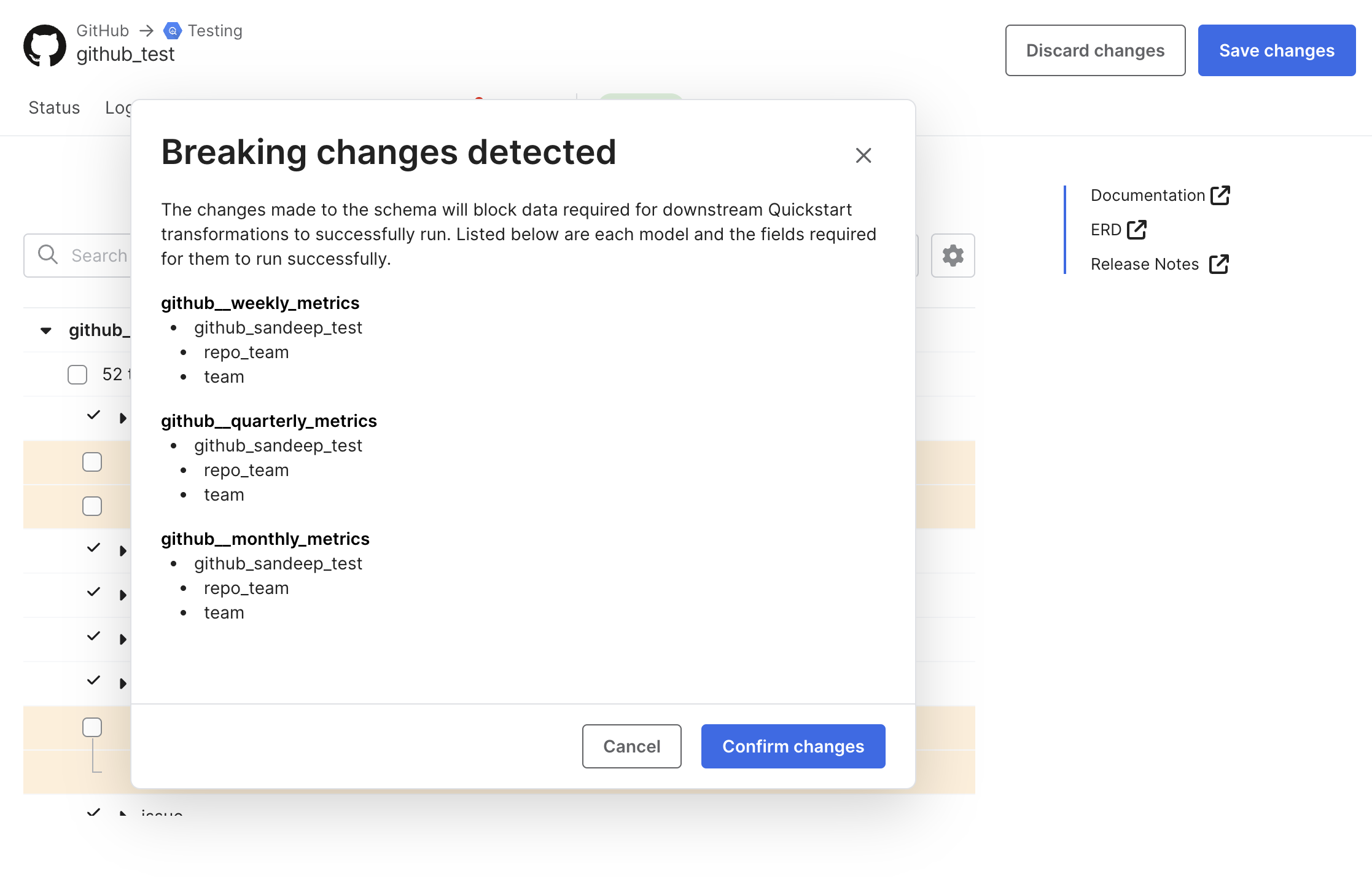Click the github_test connector name

click(125, 54)
